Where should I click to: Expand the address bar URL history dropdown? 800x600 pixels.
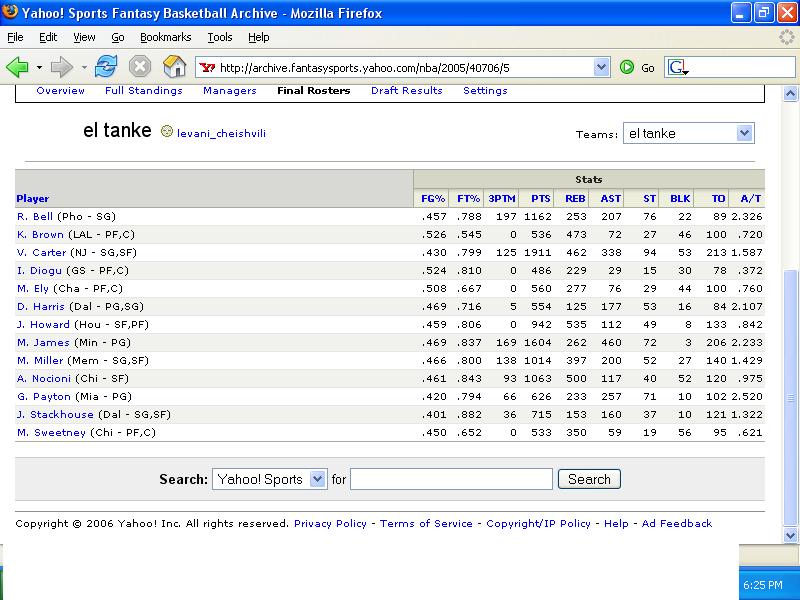602,67
